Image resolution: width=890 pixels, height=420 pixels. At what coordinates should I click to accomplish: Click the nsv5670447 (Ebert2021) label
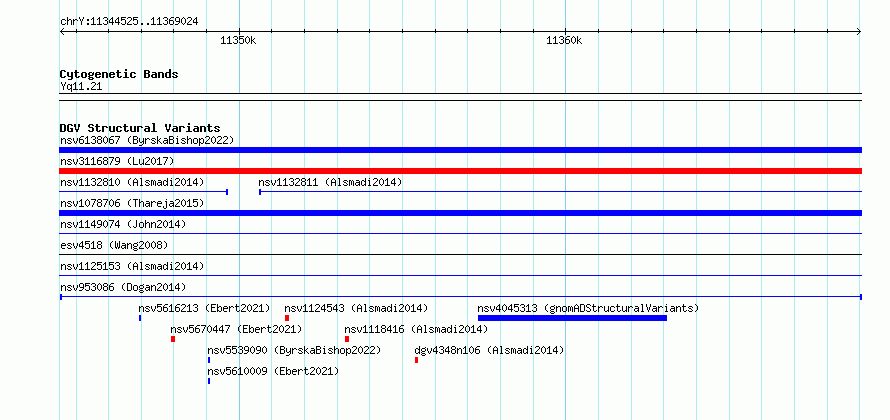coord(236,329)
